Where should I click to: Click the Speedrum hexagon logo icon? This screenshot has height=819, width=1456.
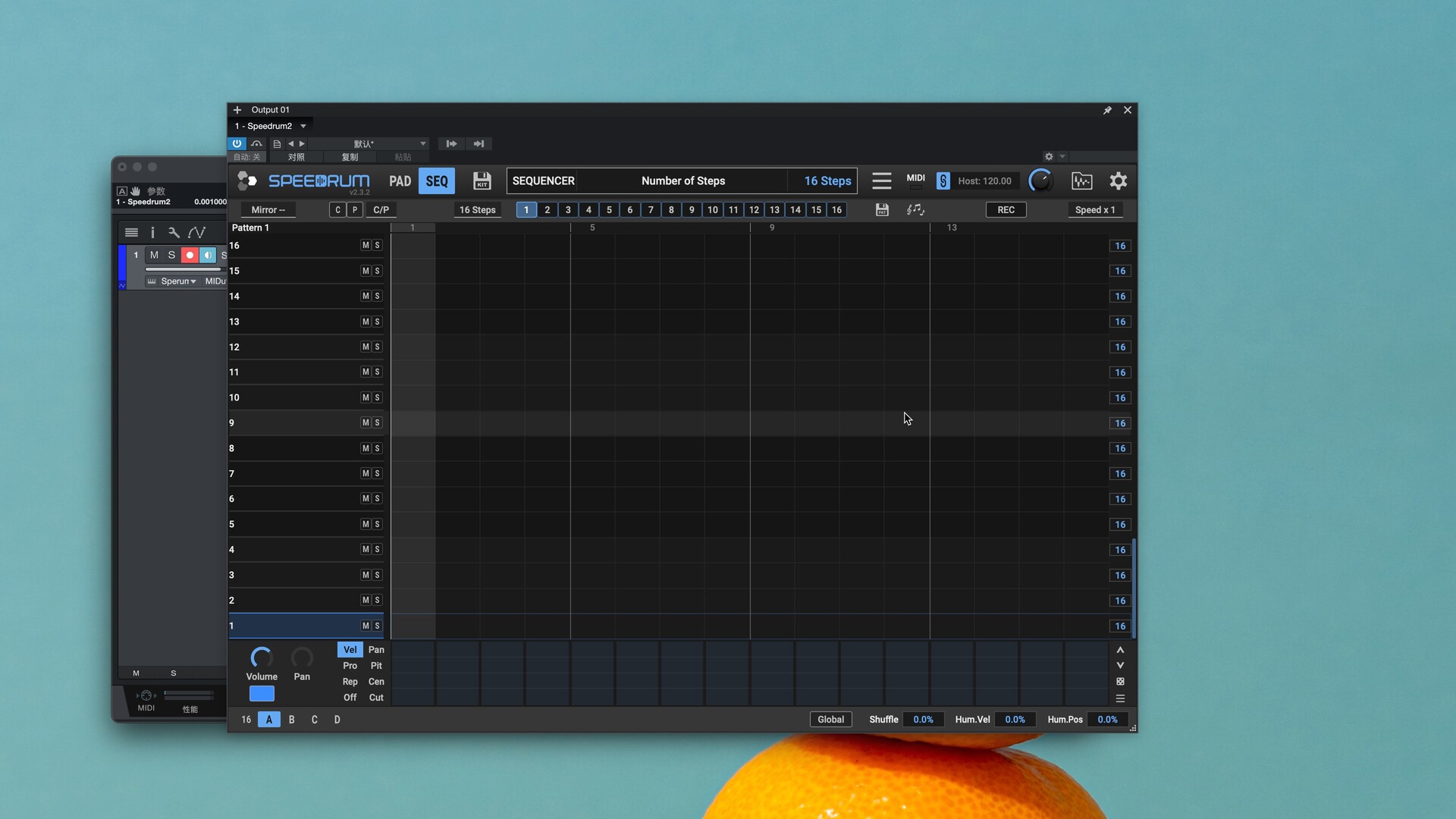point(247,180)
